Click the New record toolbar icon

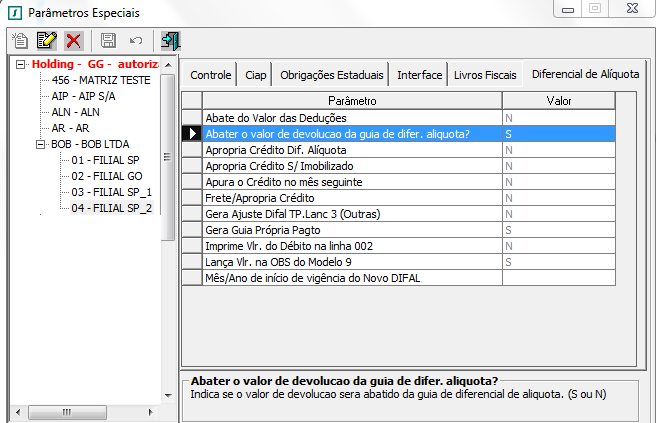[x=20, y=41]
